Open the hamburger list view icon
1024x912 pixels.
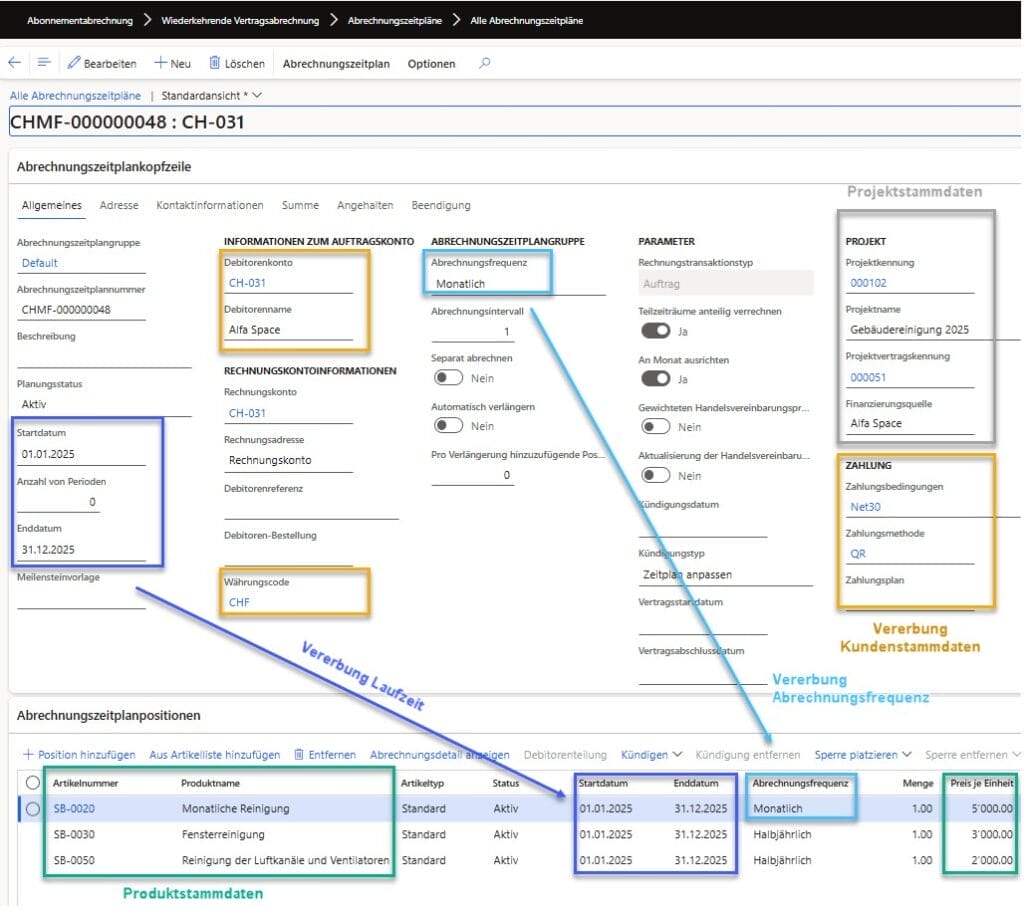[44, 63]
